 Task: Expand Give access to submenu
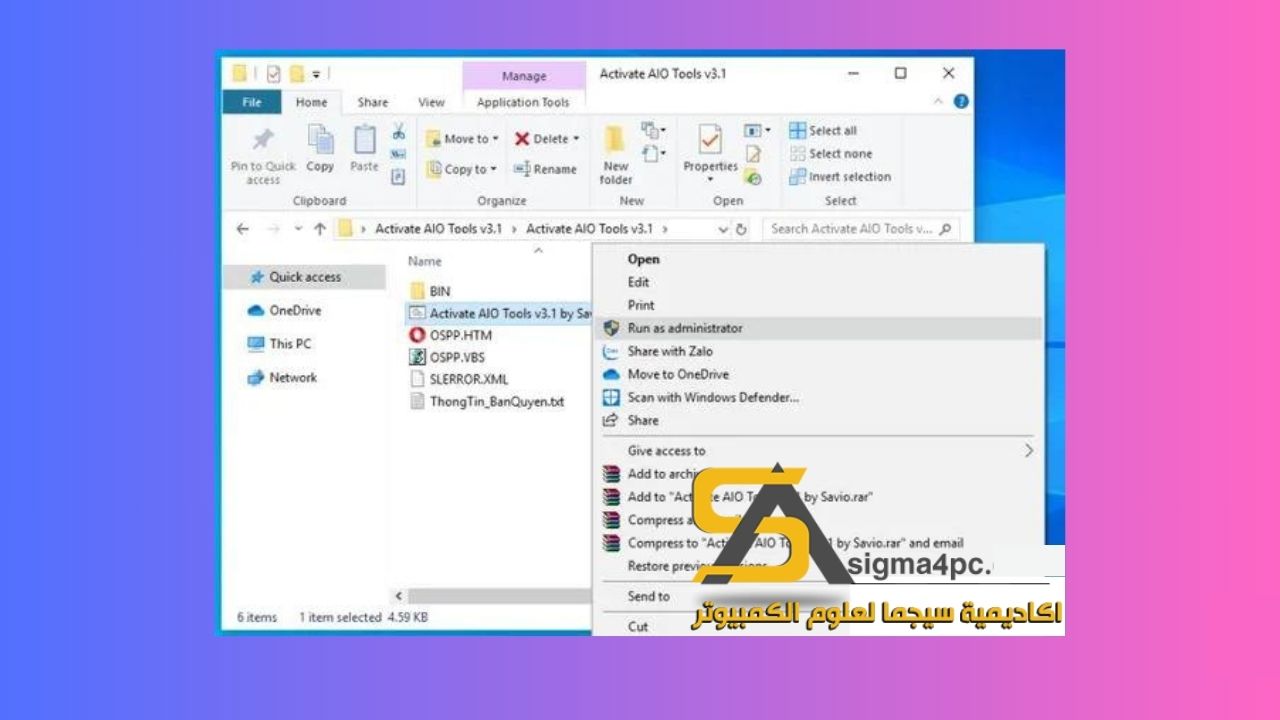coord(818,451)
